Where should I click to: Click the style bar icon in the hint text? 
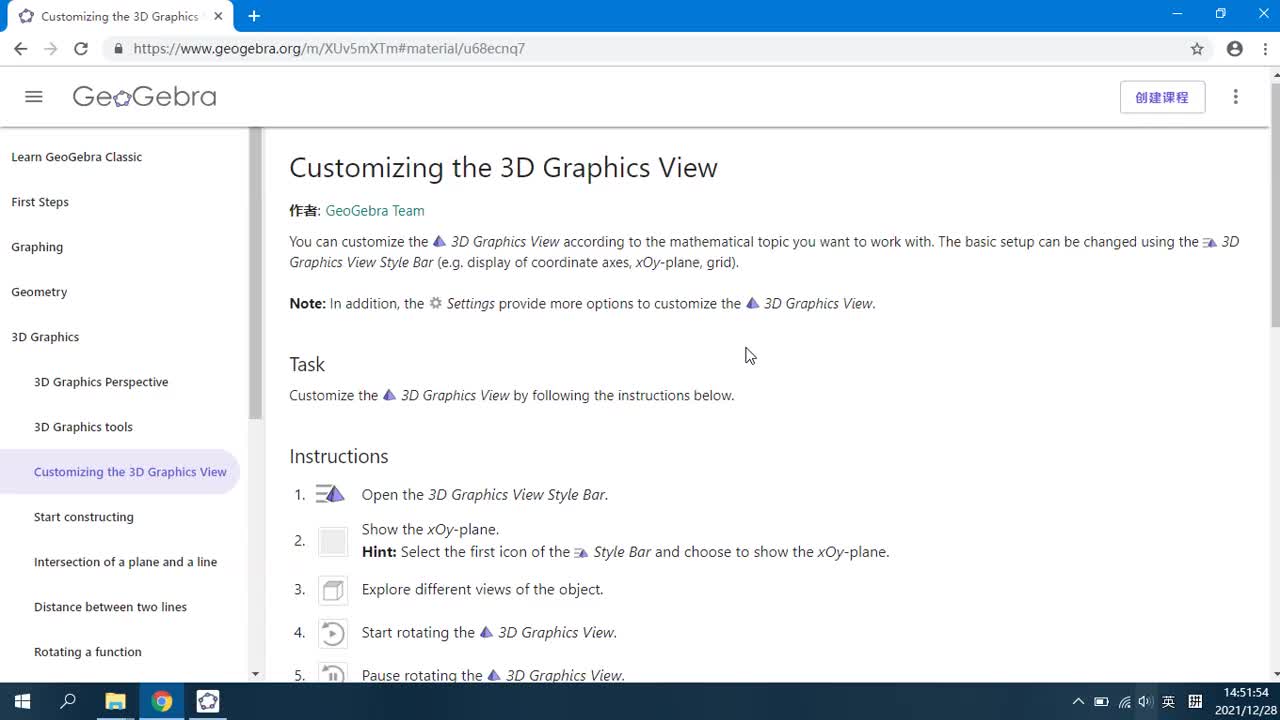(x=581, y=552)
